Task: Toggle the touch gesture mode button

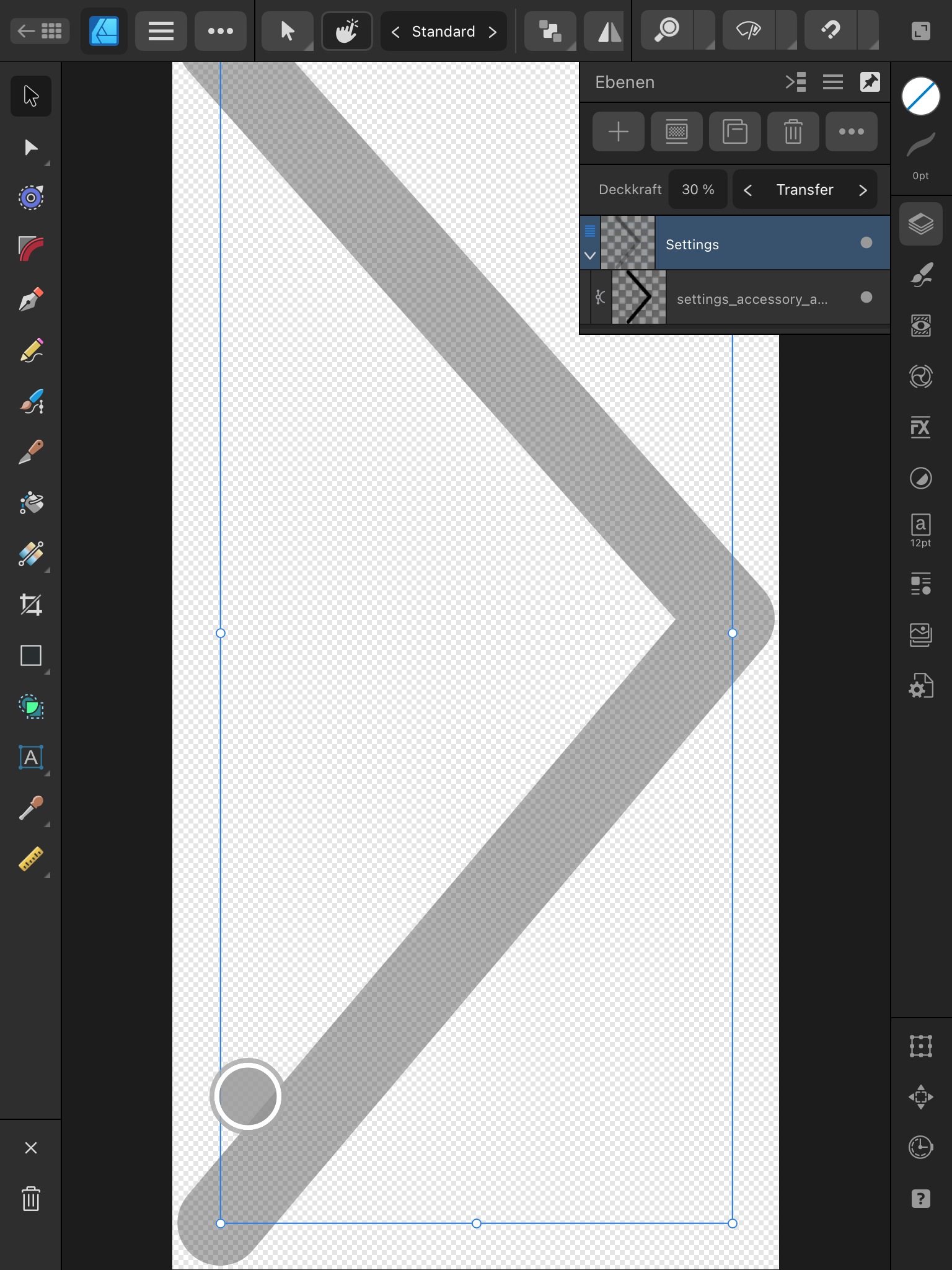Action: (347, 31)
